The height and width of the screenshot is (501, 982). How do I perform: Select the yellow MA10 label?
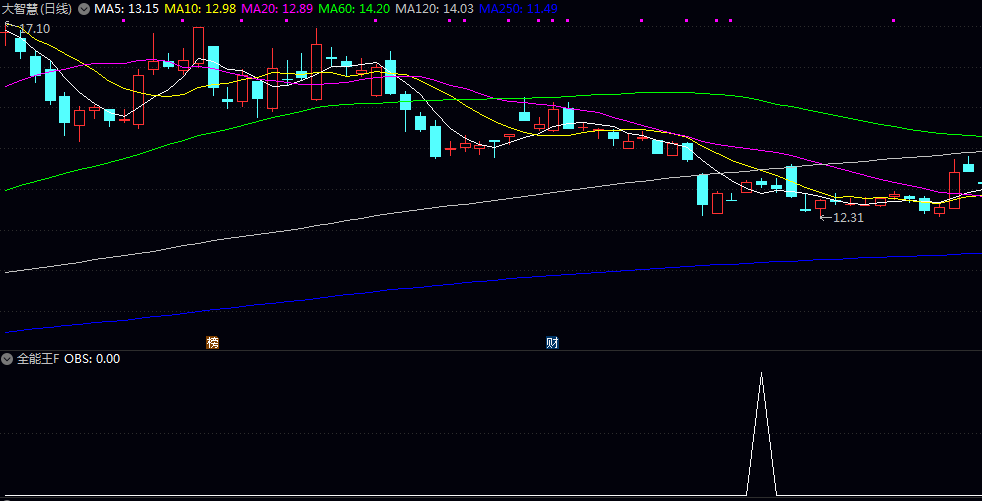[200, 9]
